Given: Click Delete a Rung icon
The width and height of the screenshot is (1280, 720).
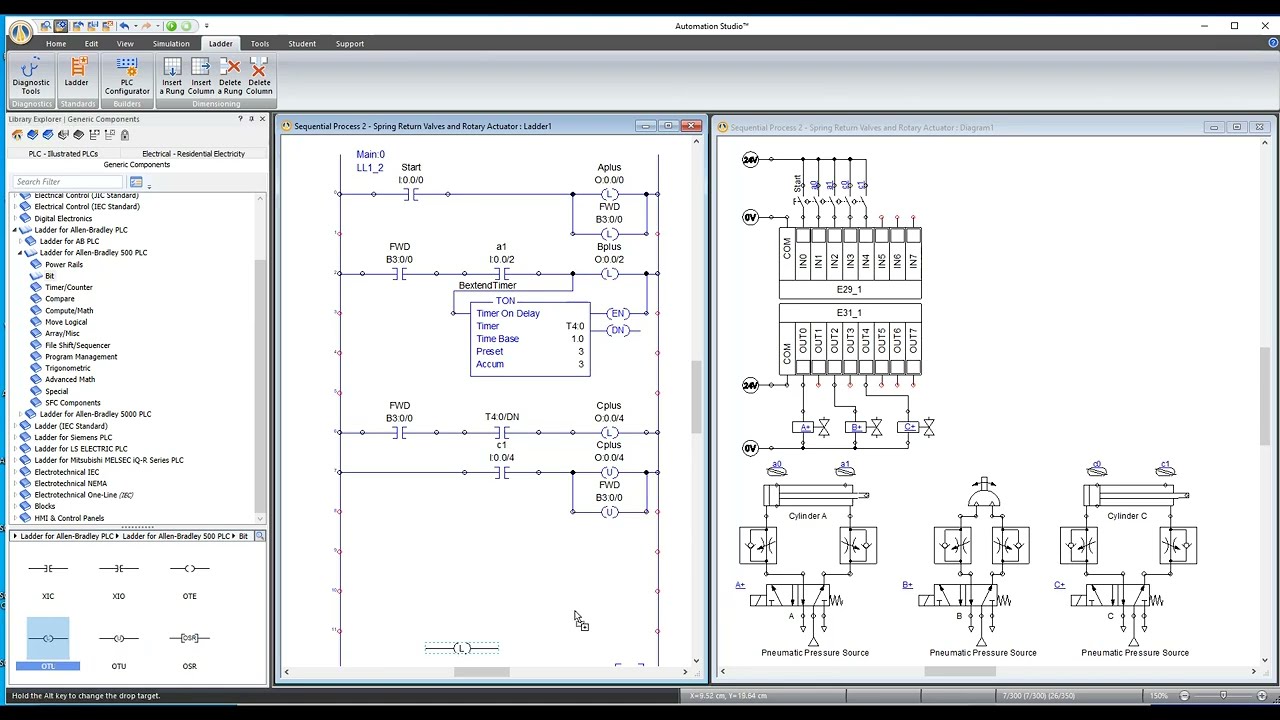Looking at the screenshot, I should (230, 76).
